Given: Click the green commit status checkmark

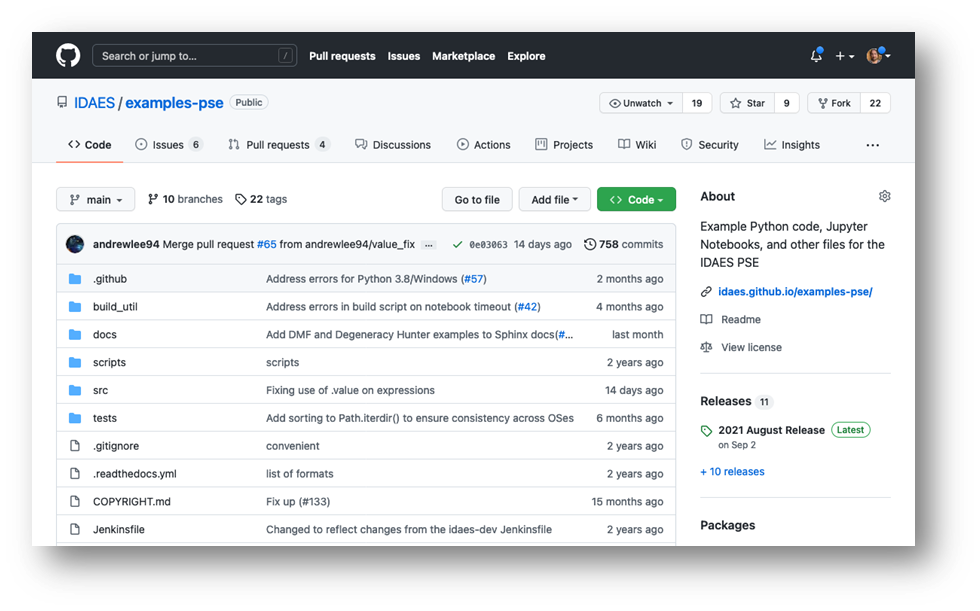Looking at the screenshot, I should pyautogui.click(x=457, y=244).
